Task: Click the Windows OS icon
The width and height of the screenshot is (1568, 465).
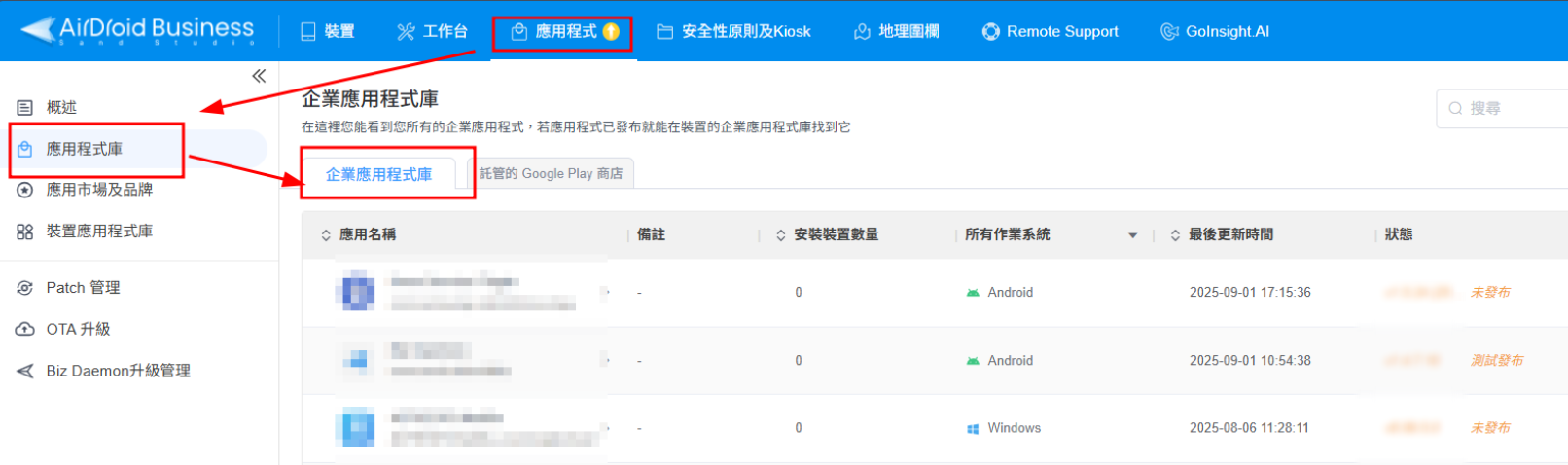Action: coord(973,429)
